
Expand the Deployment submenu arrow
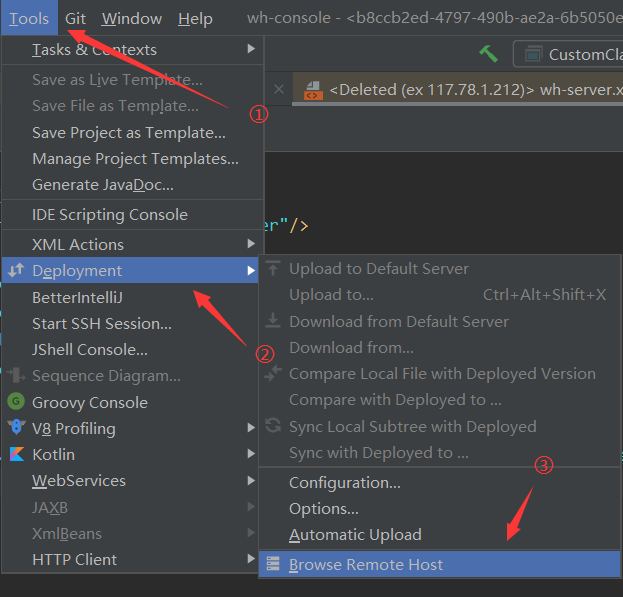251,270
